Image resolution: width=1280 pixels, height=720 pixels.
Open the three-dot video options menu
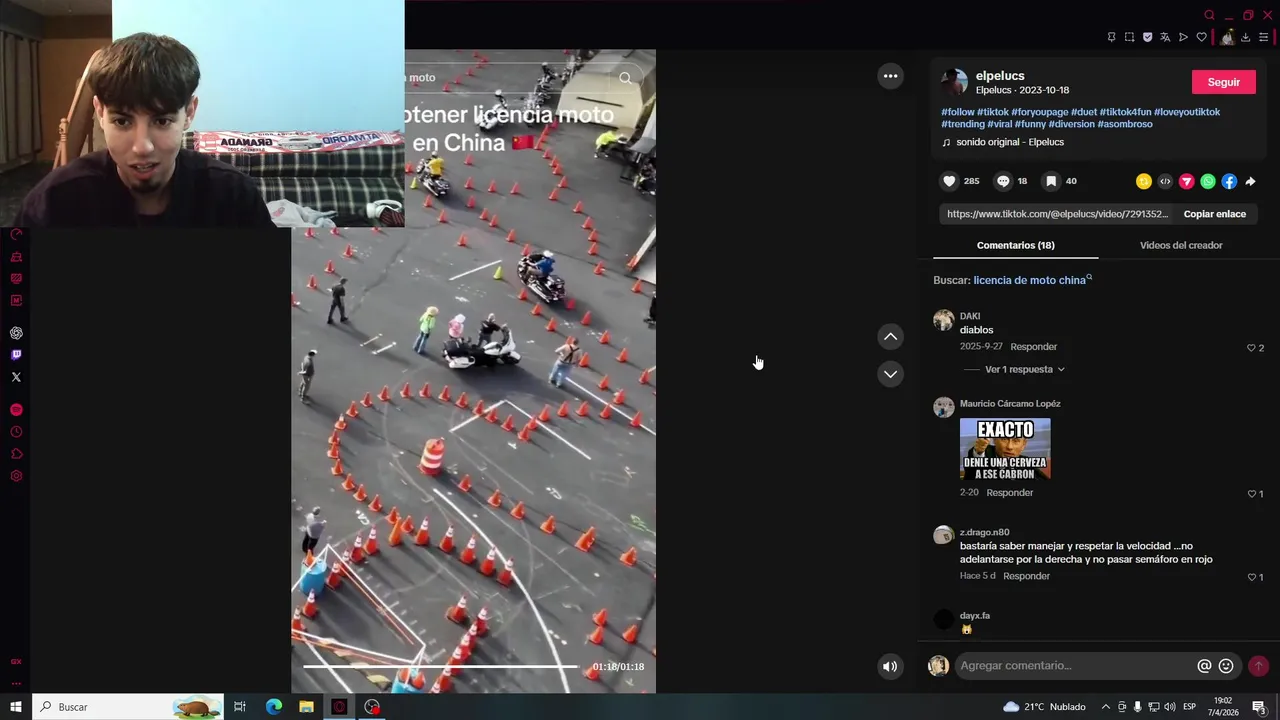tap(890, 76)
